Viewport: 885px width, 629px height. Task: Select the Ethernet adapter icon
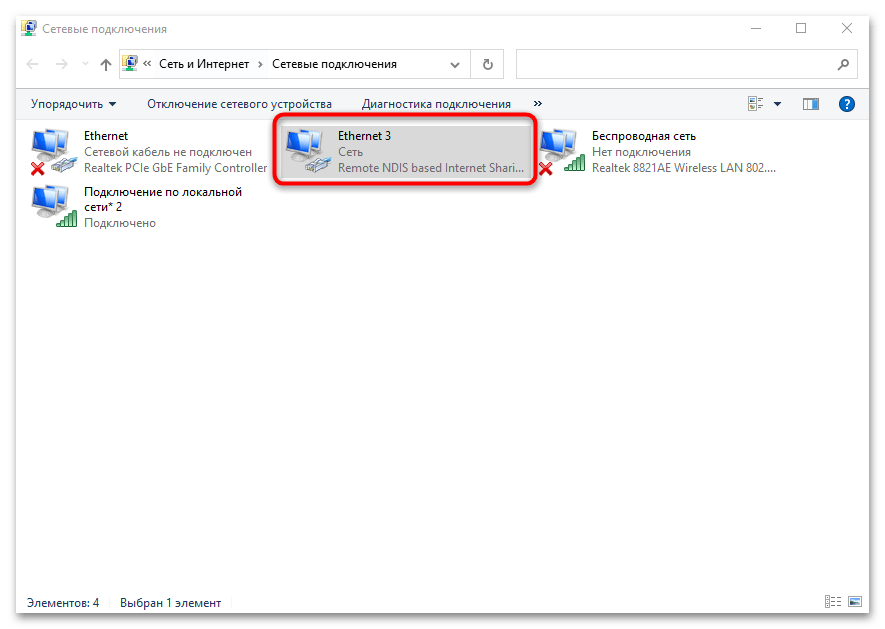pyautogui.click(x=53, y=151)
